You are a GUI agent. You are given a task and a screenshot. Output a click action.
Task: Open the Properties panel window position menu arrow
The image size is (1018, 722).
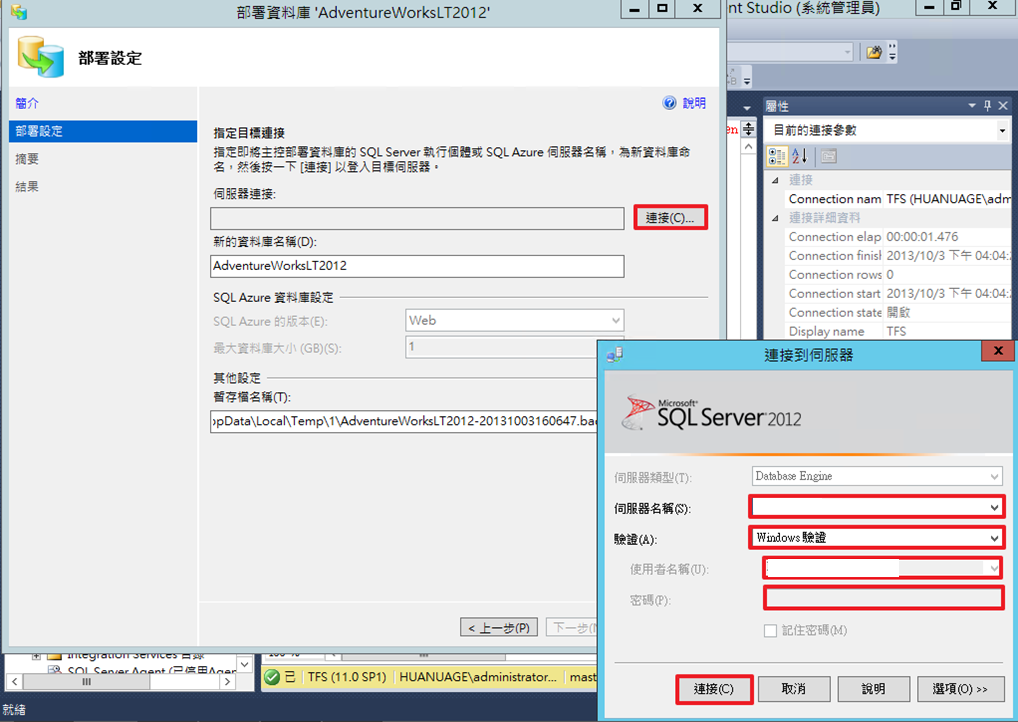pos(972,105)
